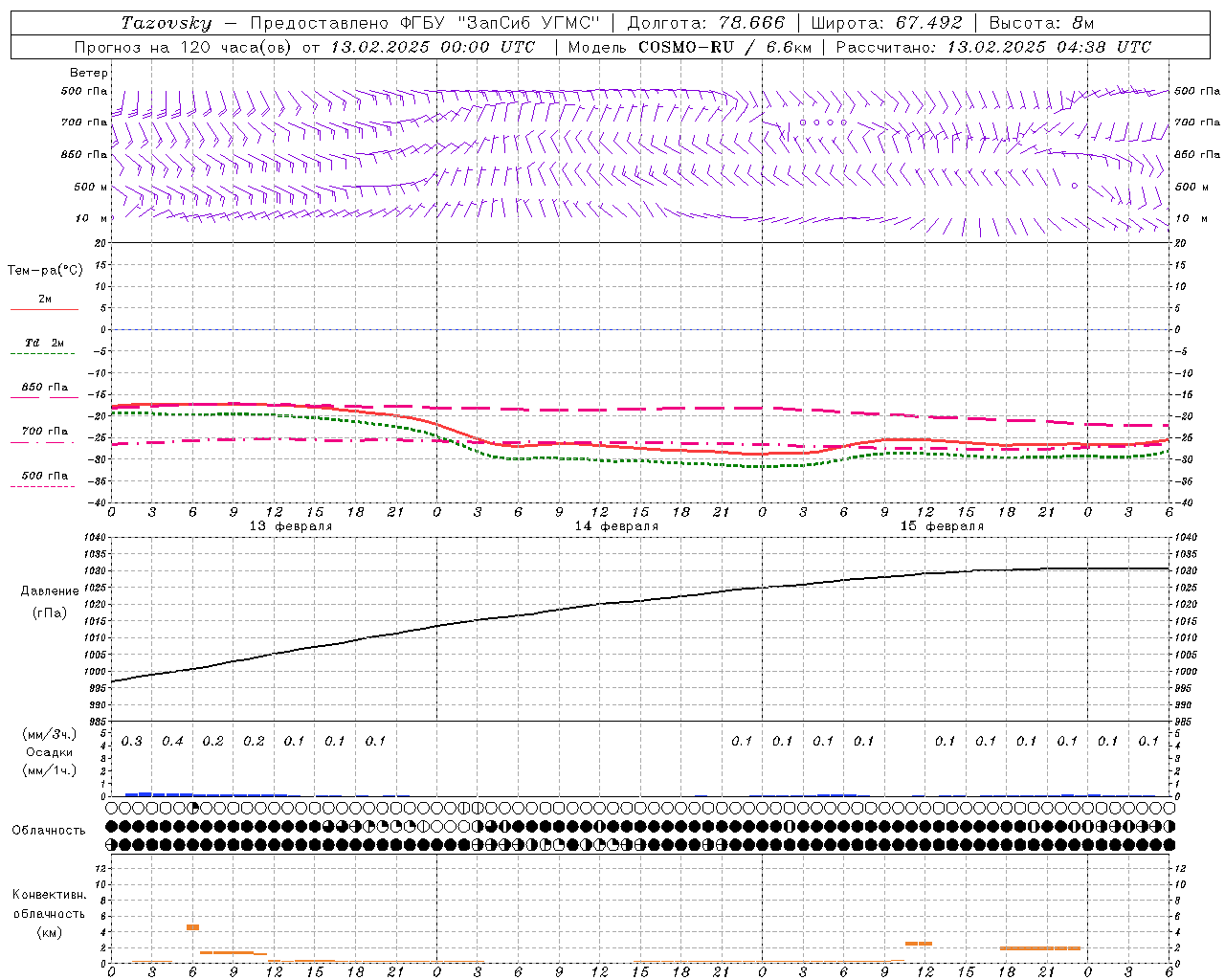The width and height of the screenshot is (1225, 980).
Task: Click the 'Облачность' cloudiness label
Action: click(49, 831)
